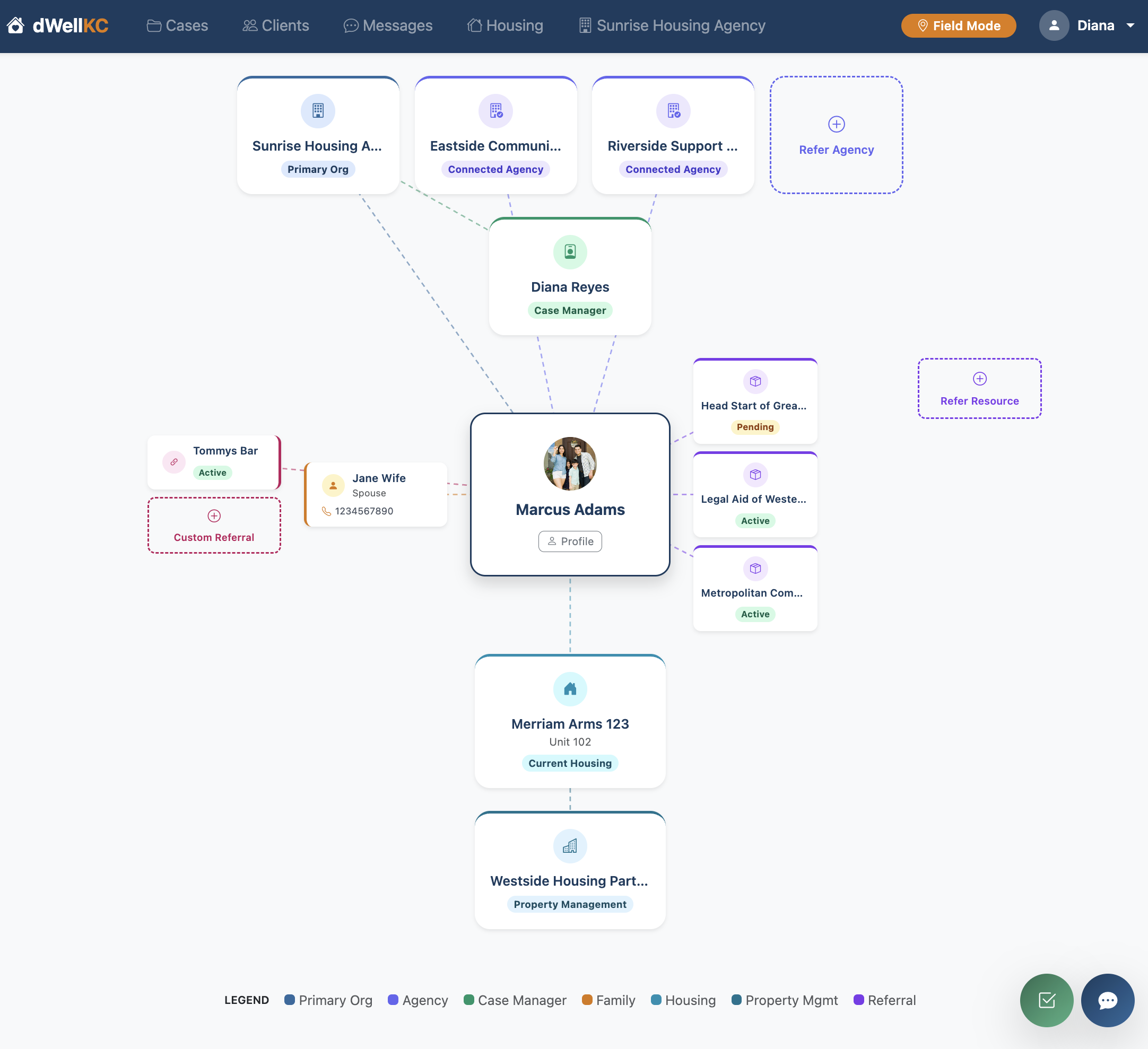Image resolution: width=1148 pixels, height=1049 pixels.
Task: Expand the Diana account dropdown arrow
Action: click(x=1130, y=25)
